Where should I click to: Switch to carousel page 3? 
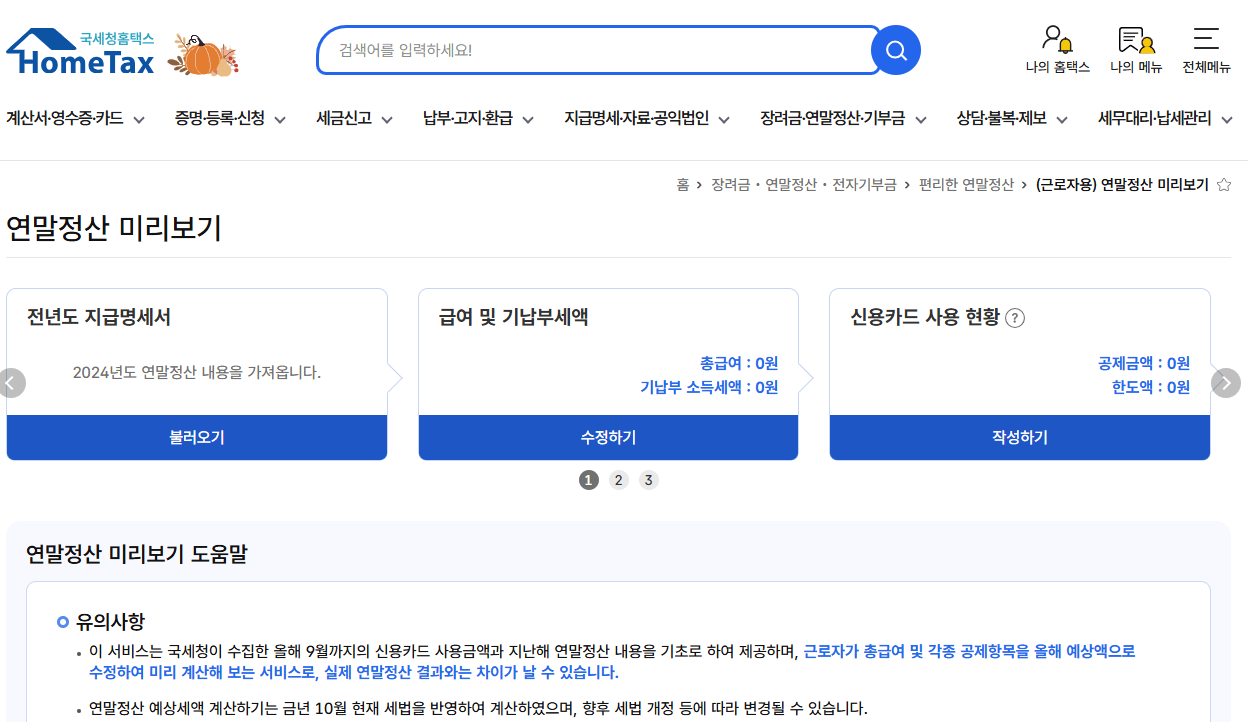(x=649, y=480)
